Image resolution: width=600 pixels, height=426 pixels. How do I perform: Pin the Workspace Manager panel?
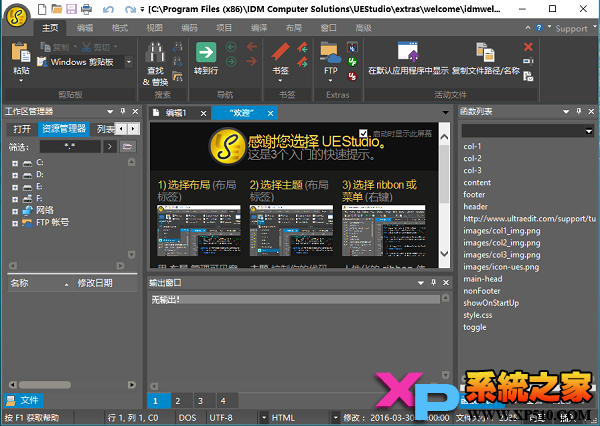122,111
